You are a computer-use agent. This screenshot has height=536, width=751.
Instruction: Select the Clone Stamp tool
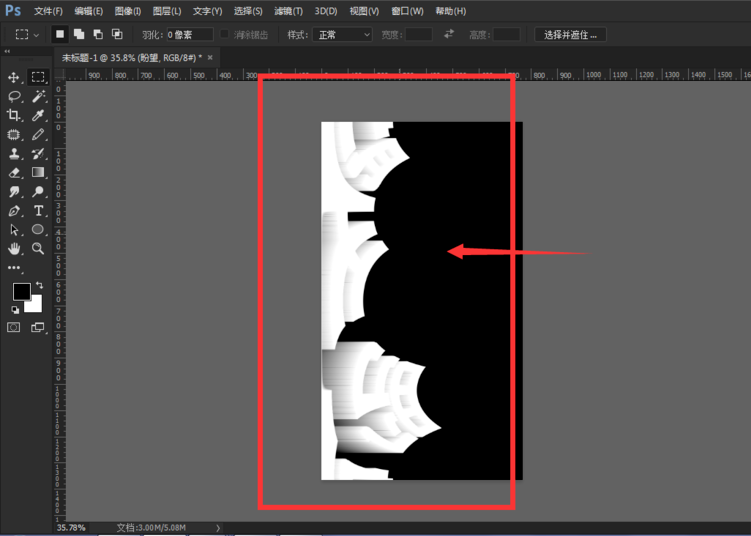coord(13,154)
